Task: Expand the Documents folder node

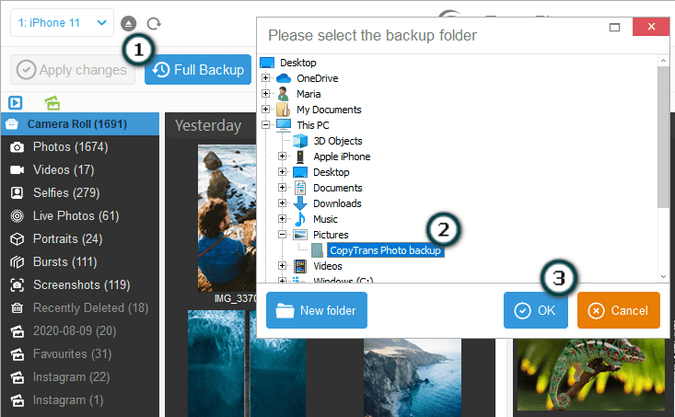Action: [282, 187]
